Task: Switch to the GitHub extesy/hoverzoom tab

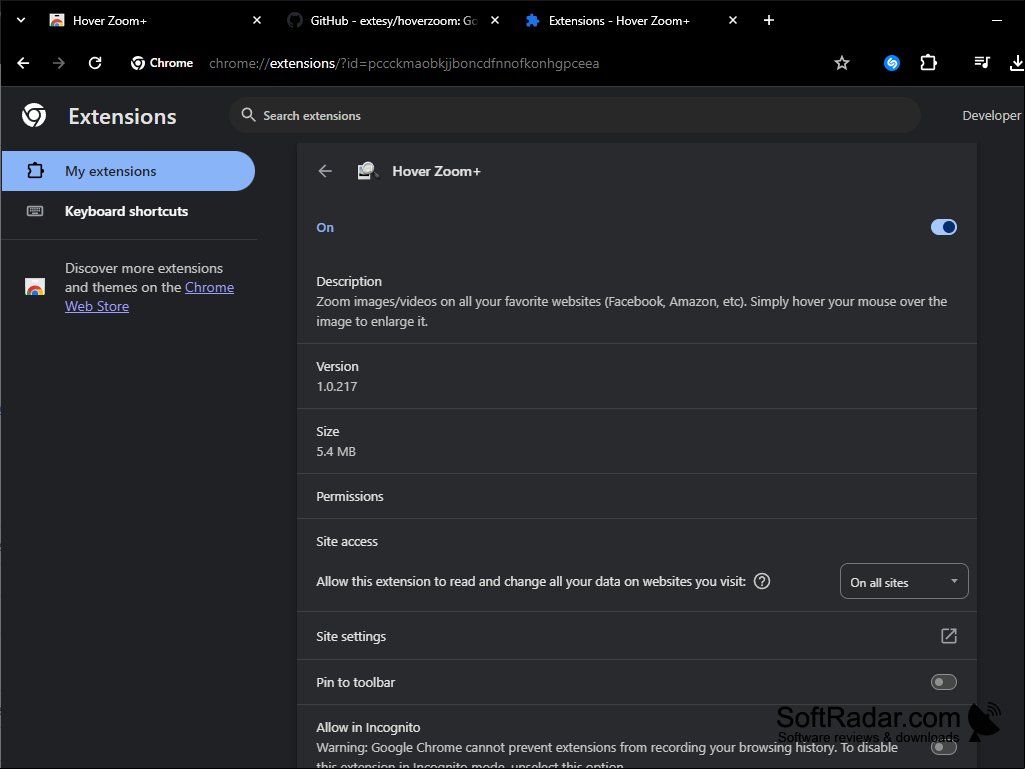Action: tap(394, 20)
